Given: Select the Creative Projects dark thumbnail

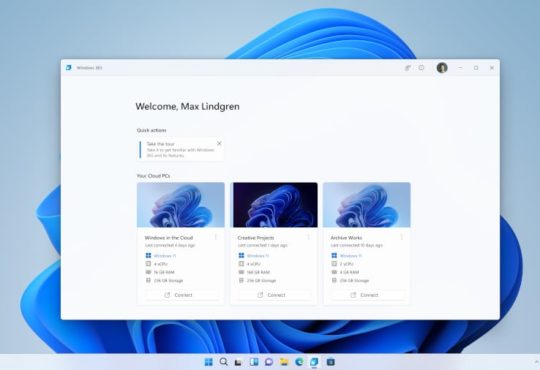Looking at the screenshot, I should click(275, 205).
